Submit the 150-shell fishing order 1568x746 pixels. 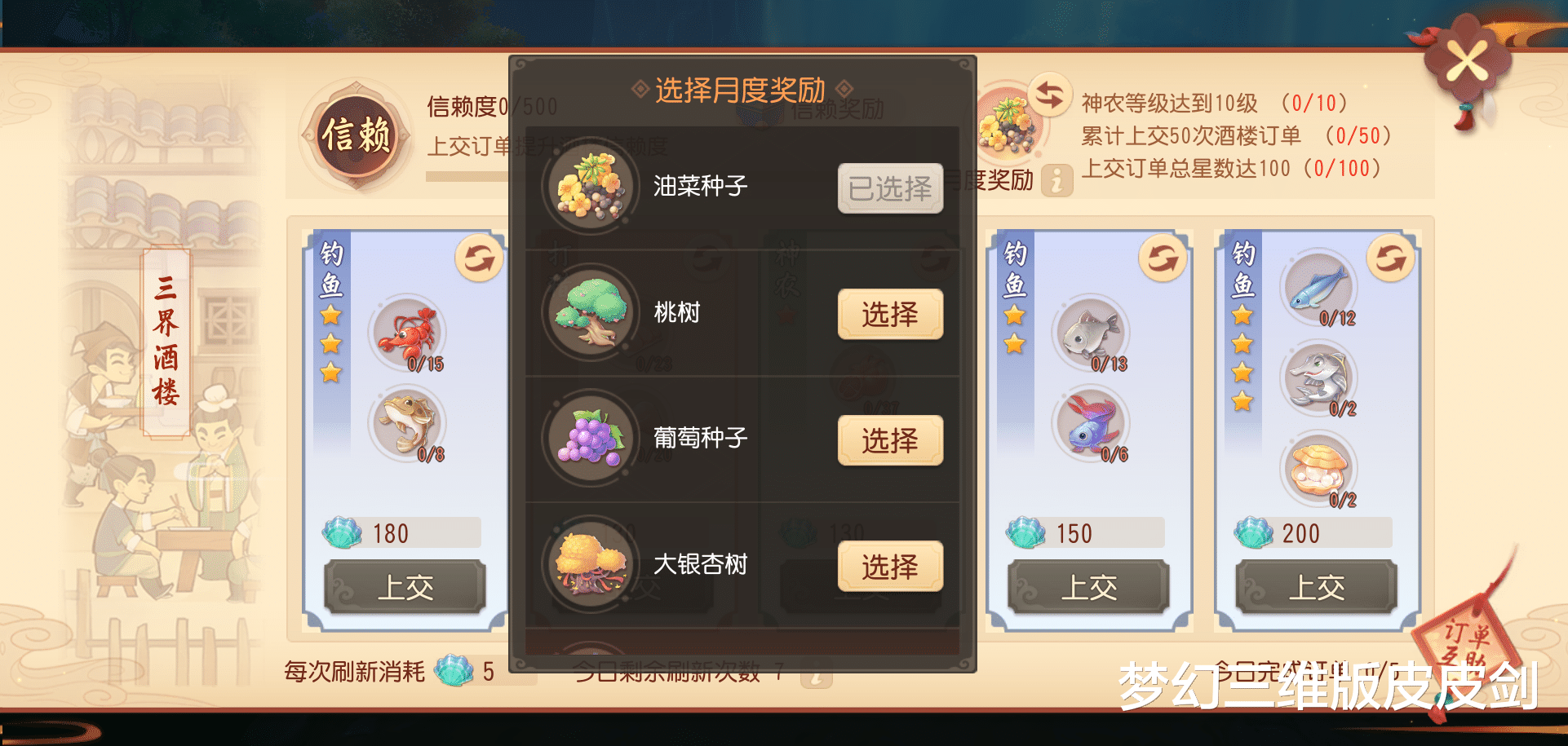[1088, 586]
